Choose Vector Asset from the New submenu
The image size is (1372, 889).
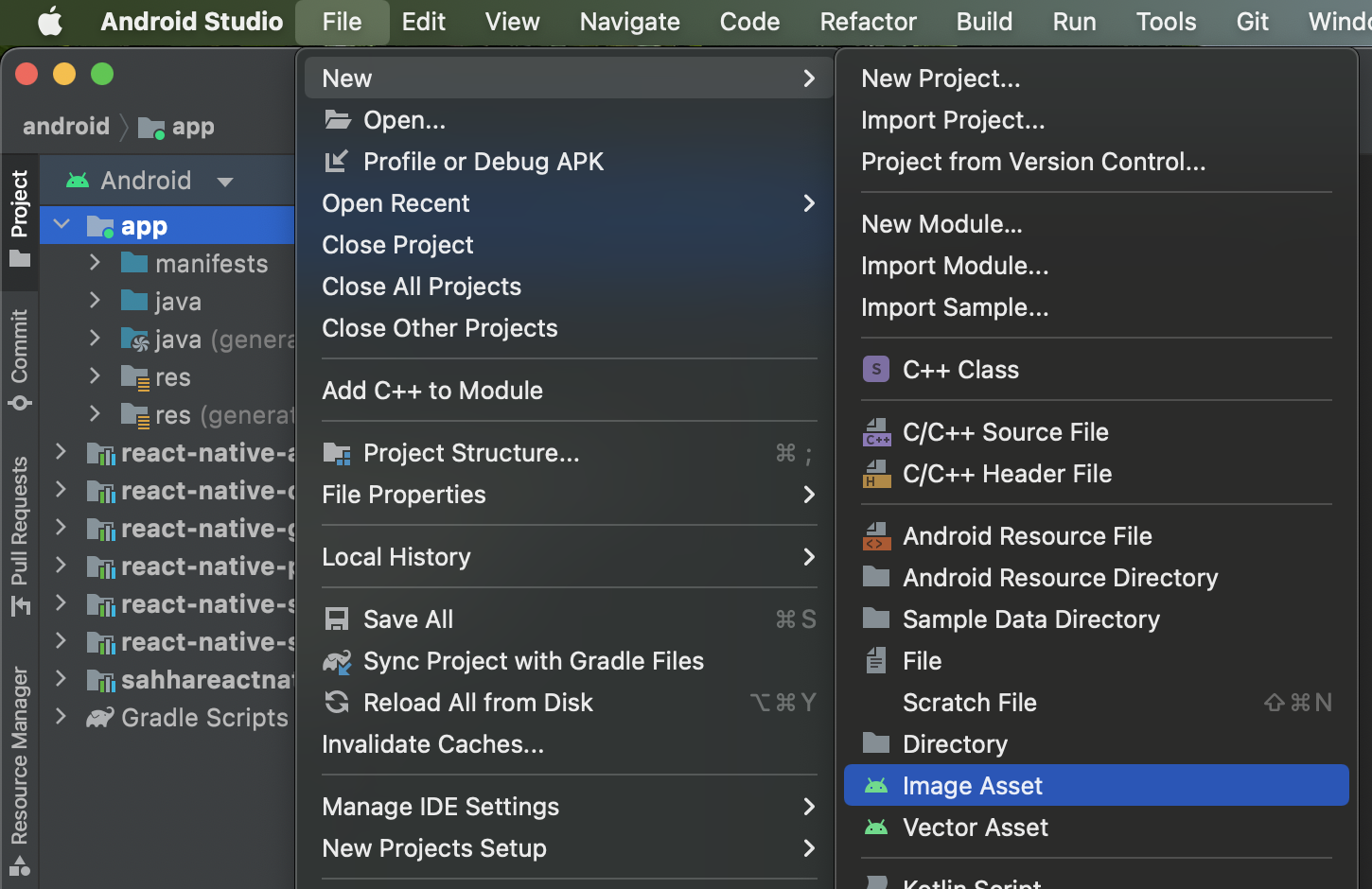[975, 828]
